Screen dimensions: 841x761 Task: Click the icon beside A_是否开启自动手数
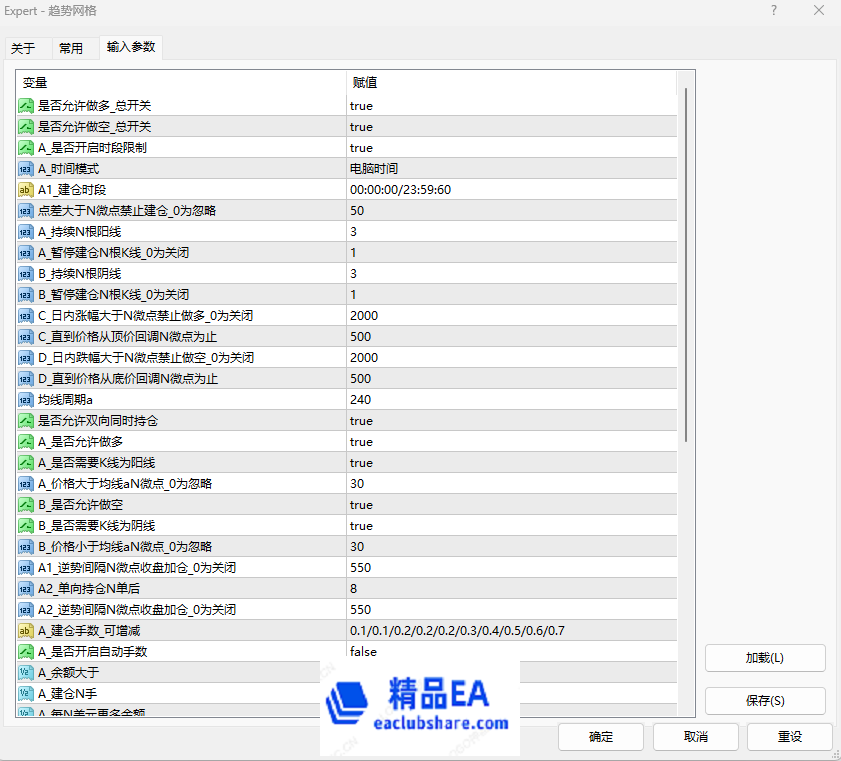point(26,652)
